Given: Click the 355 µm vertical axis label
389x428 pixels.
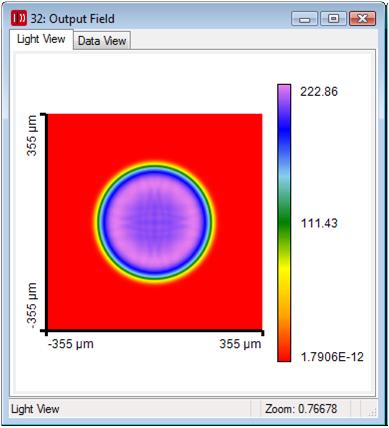Looking at the screenshot, I should click(32, 136).
